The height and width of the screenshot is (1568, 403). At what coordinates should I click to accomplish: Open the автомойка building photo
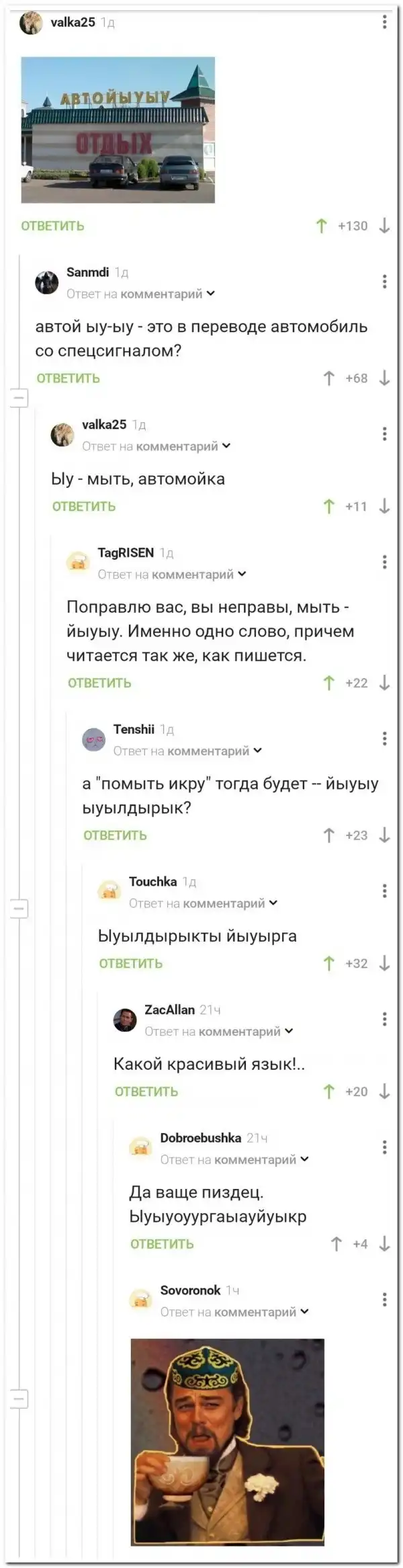pos(118,130)
